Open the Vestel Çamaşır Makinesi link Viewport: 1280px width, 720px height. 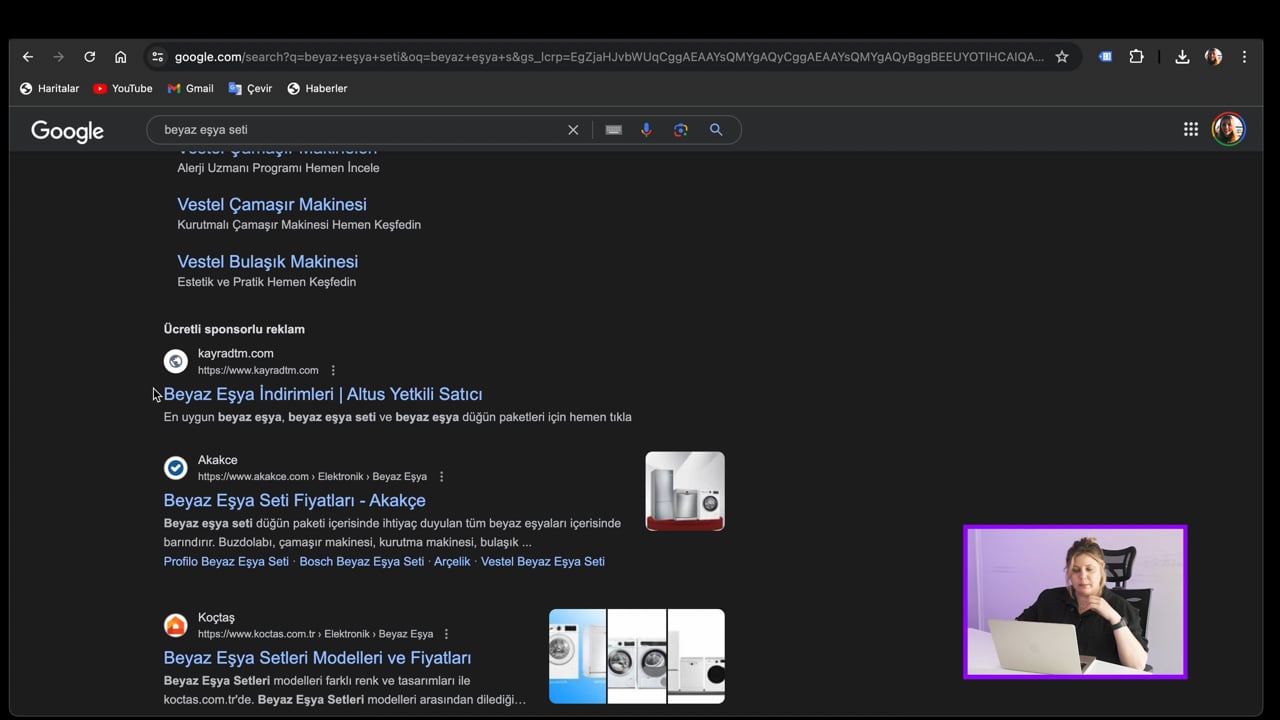tap(272, 204)
